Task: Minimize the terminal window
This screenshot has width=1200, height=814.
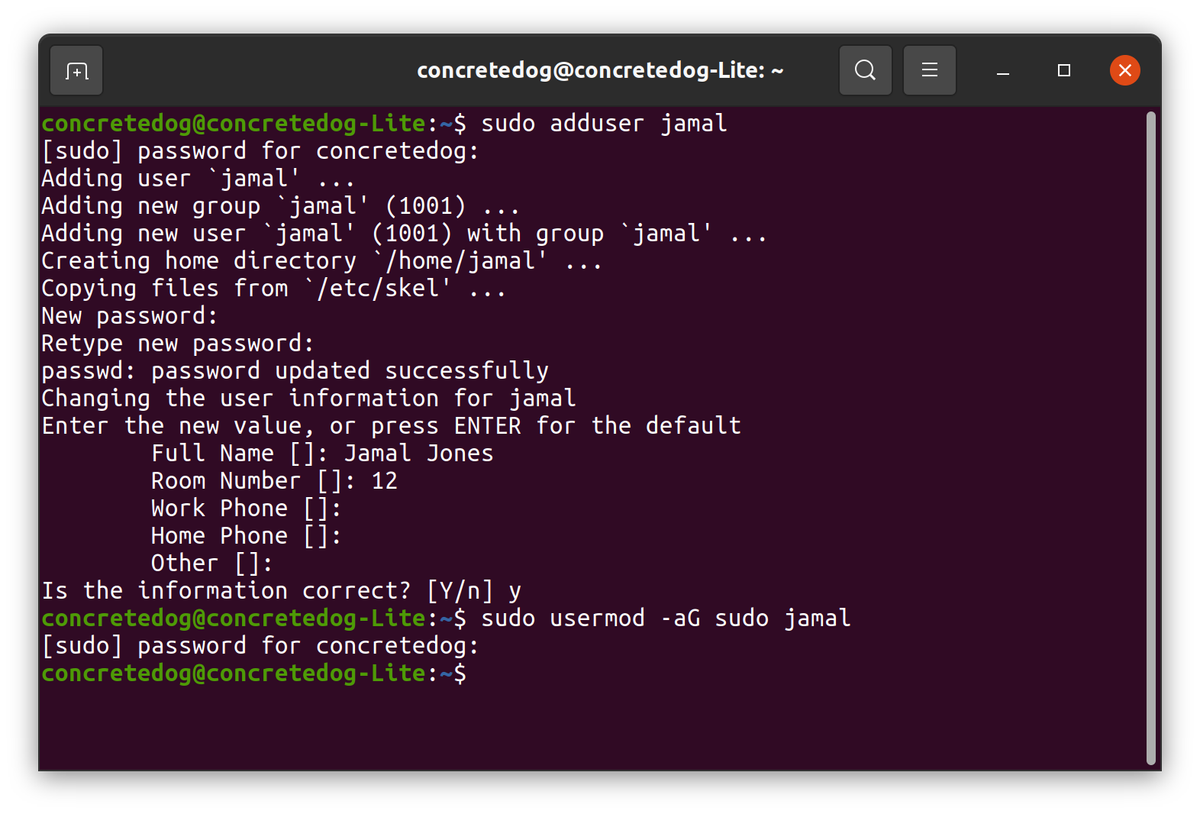Action: pos(1003,71)
